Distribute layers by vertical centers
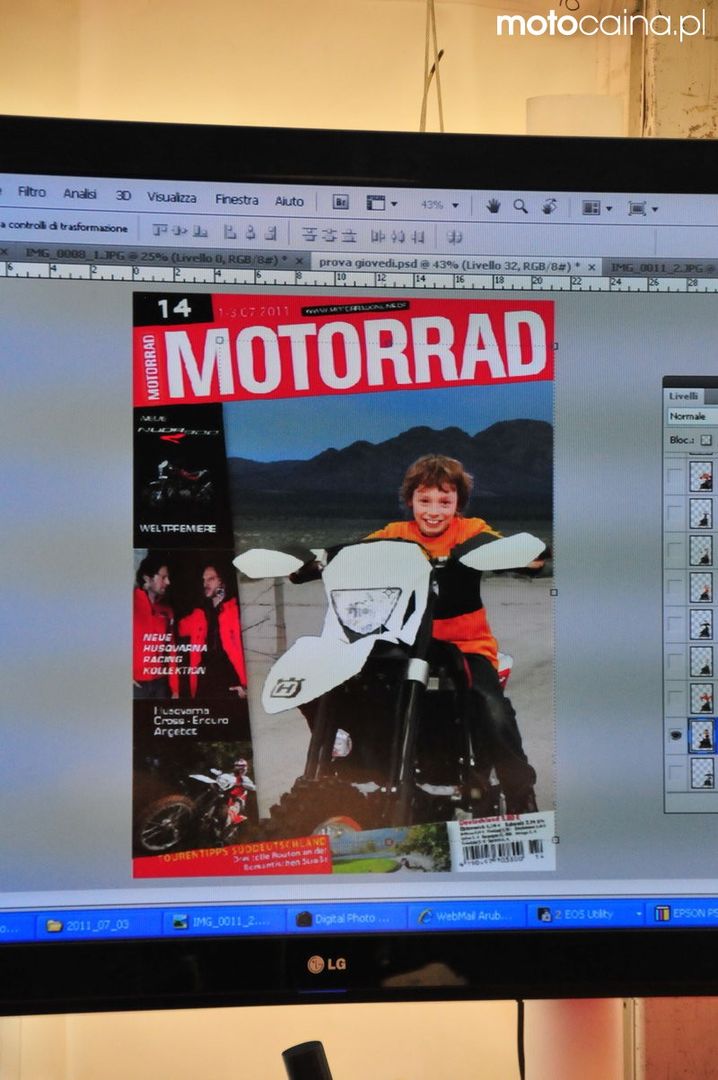Screen dimensions: 718x1080 [329, 236]
